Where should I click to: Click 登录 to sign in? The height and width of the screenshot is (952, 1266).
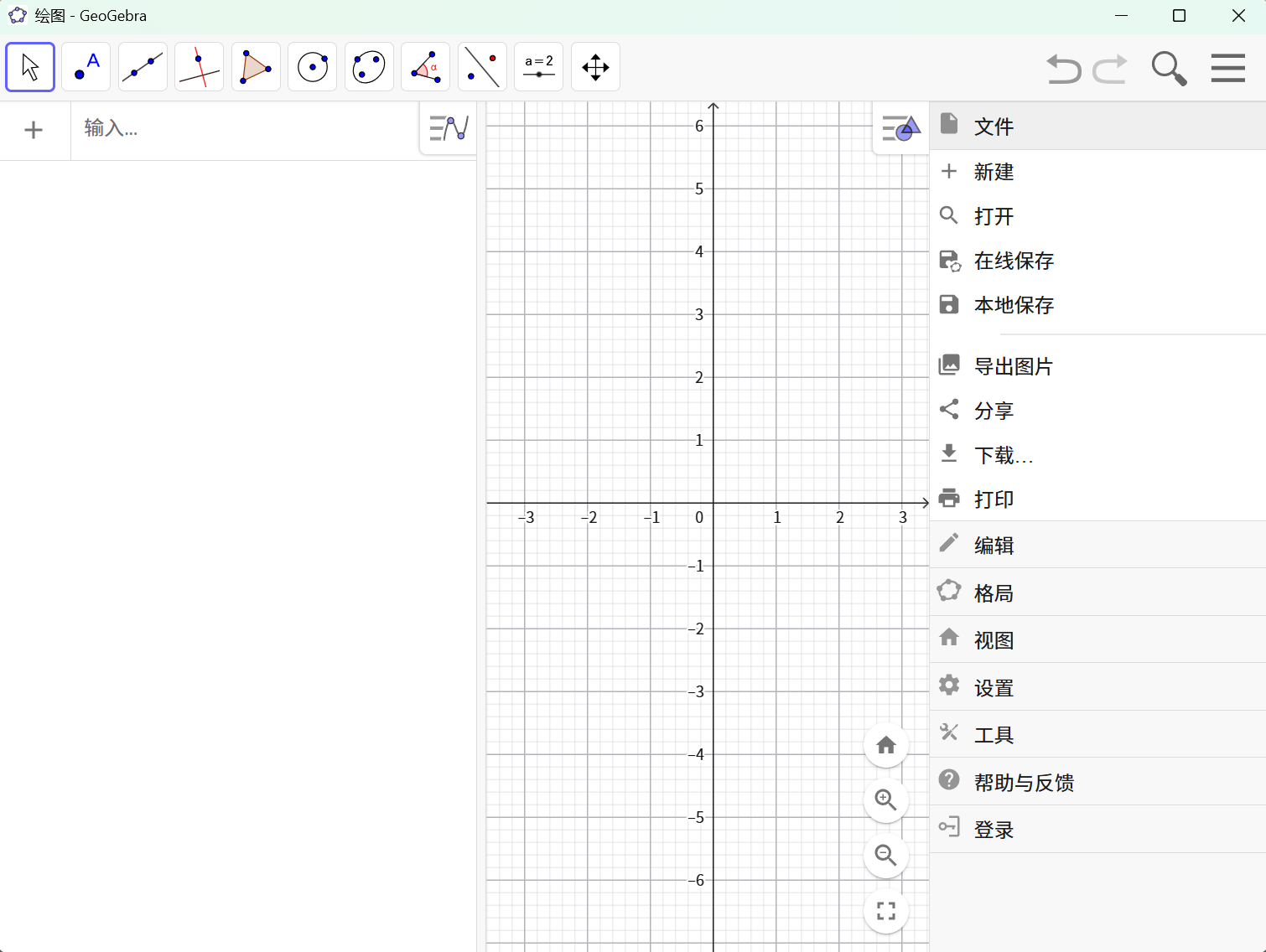pos(993,828)
